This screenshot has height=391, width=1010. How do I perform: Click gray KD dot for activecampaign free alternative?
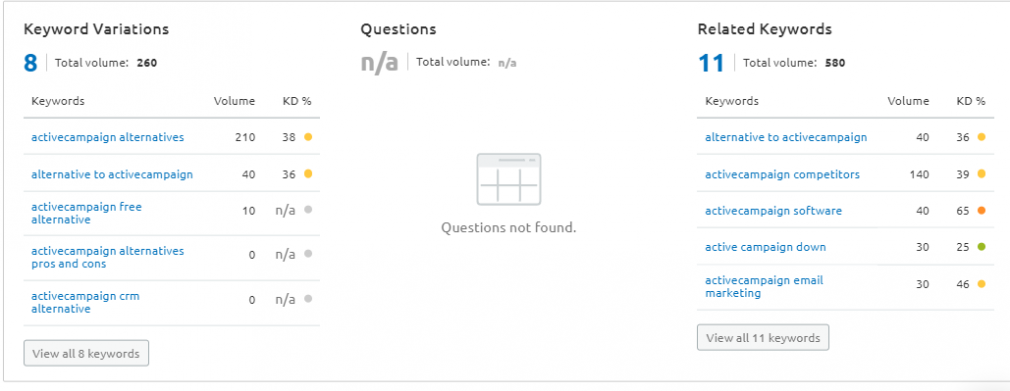[308, 210]
